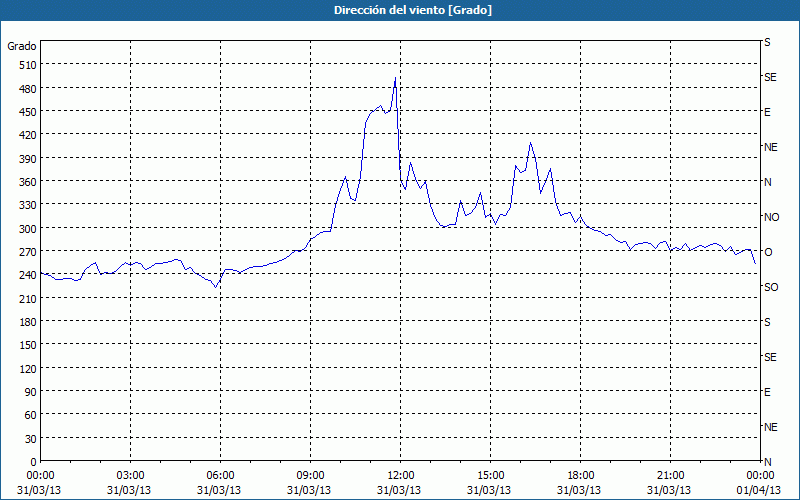This screenshot has height=500, width=800.
Task: Select the 420 y-axis label
Action: (x=28, y=135)
